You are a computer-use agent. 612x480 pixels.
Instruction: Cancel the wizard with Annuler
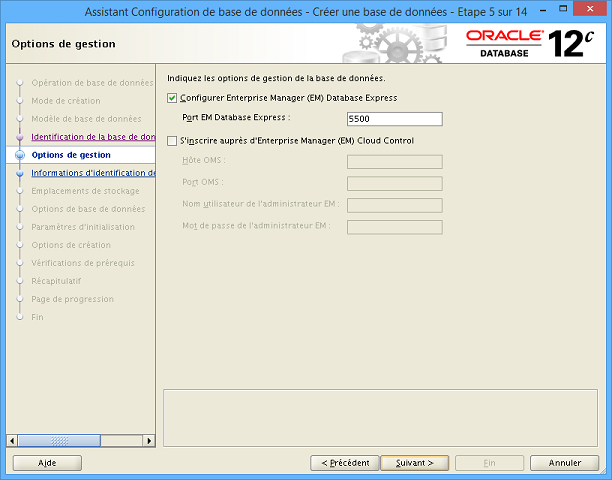(x=564, y=463)
